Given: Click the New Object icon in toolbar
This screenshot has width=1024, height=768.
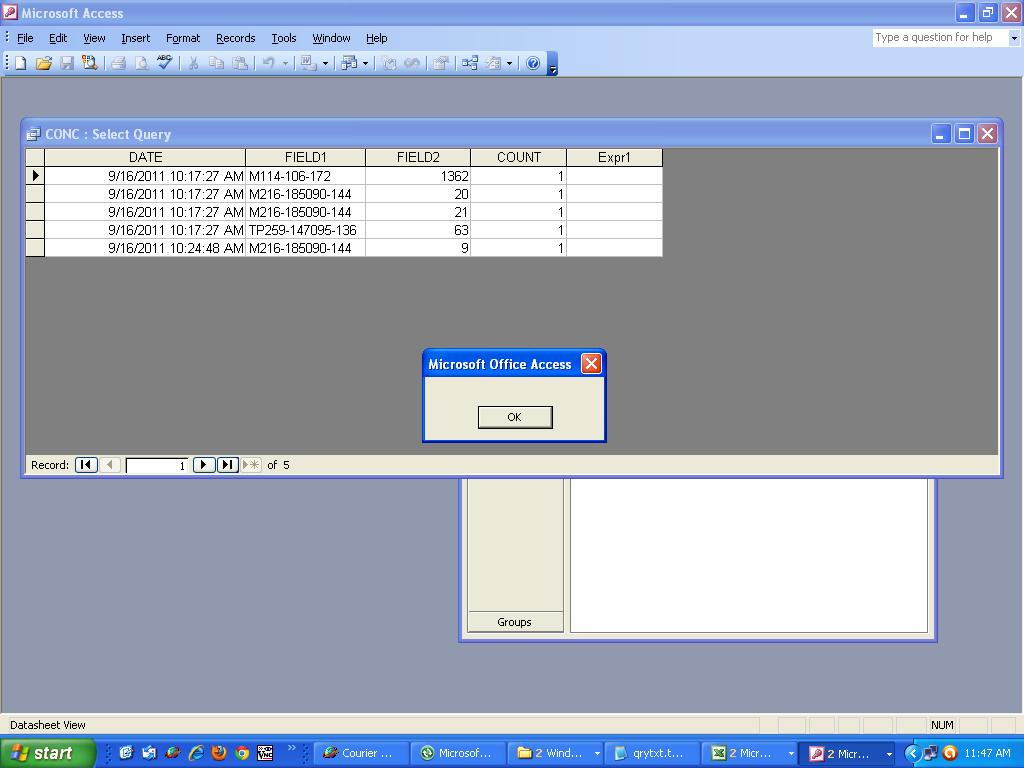Looking at the screenshot, I should click(x=494, y=63).
